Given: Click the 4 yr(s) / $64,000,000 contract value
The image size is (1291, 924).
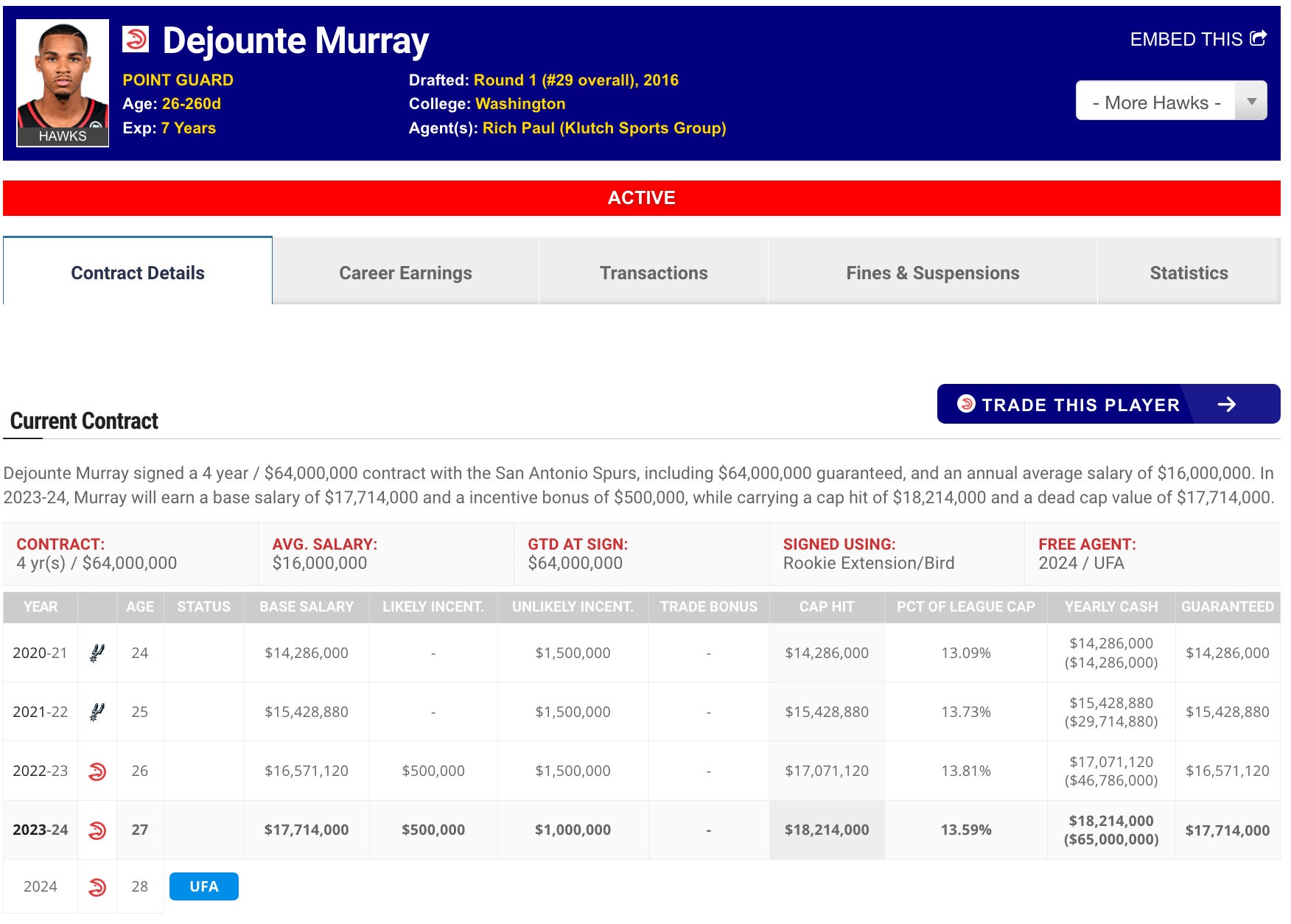Looking at the screenshot, I should coord(97,563).
